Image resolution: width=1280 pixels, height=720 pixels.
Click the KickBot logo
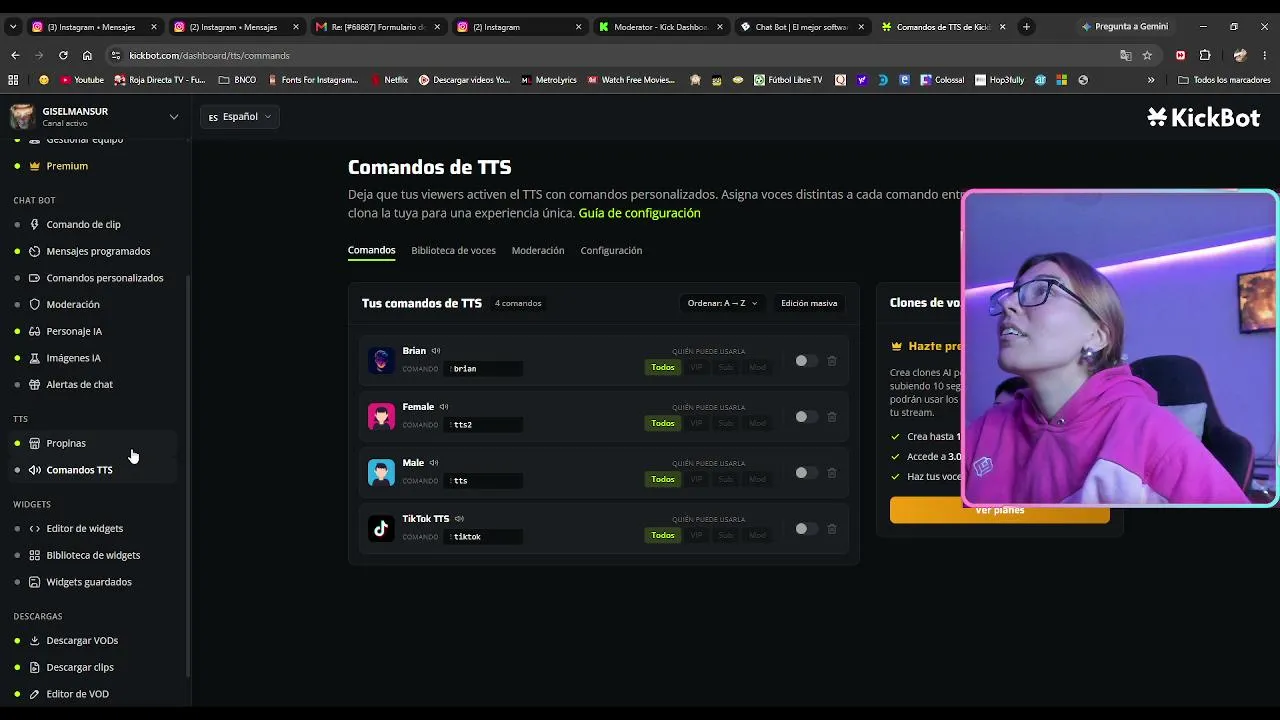pyautogui.click(x=1203, y=118)
